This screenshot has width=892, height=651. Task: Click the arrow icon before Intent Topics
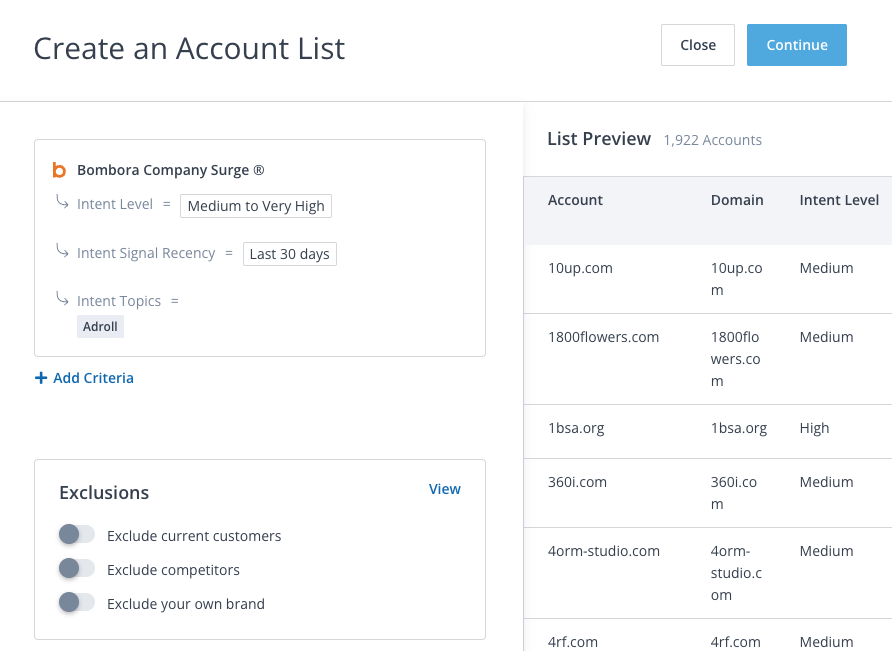point(63,299)
